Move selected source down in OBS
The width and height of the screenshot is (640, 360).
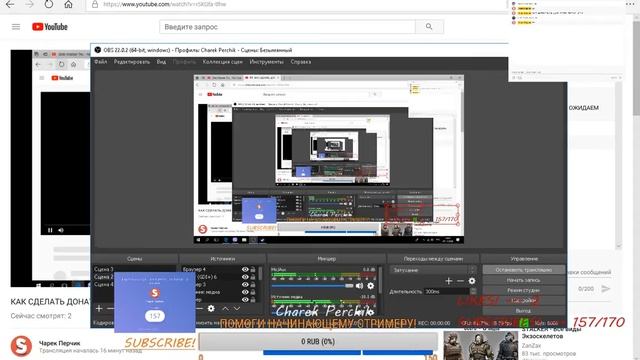tap(237, 309)
